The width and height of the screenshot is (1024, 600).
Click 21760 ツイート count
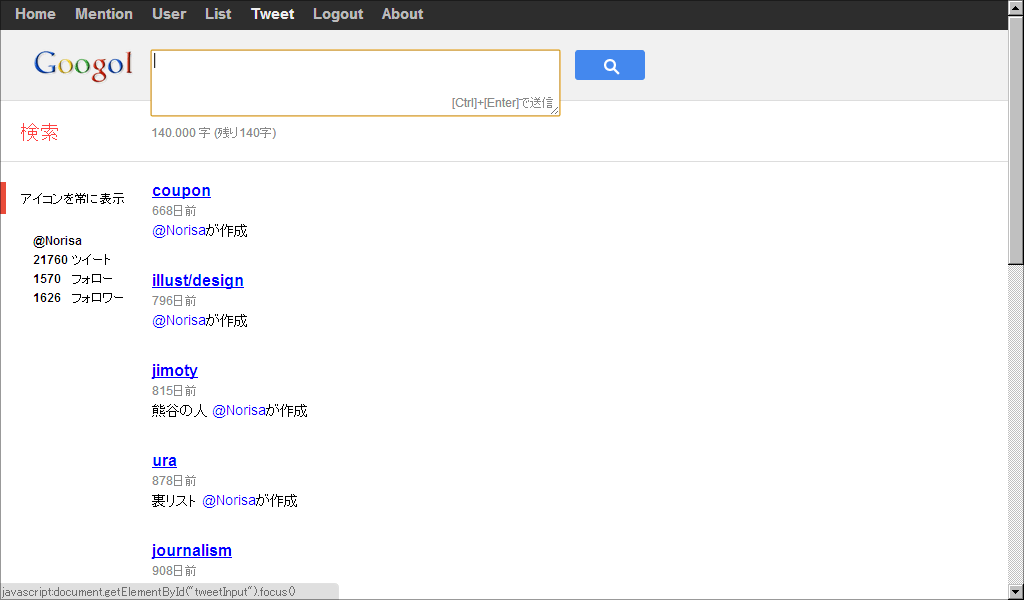(72, 260)
